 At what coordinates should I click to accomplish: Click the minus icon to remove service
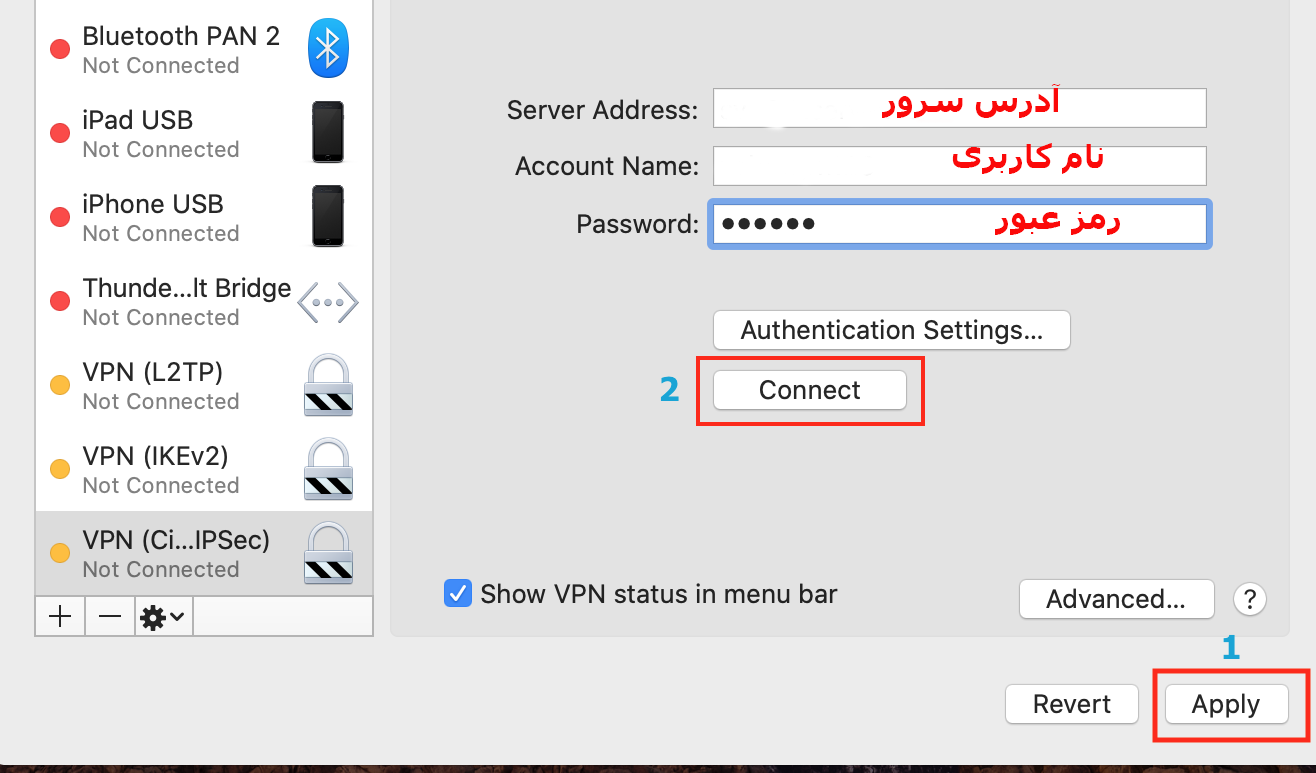110,617
